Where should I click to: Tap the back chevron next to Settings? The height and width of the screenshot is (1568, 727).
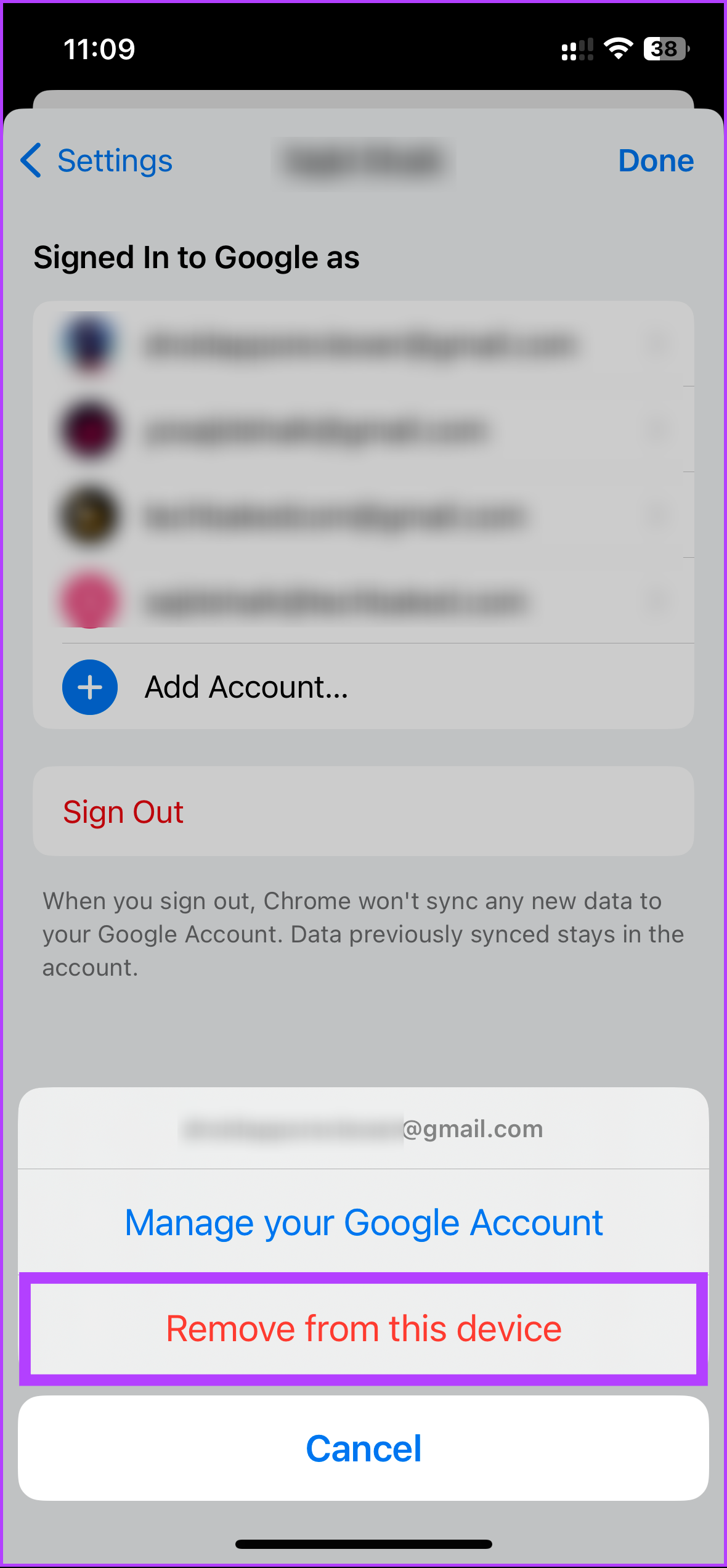pos(31,160)
